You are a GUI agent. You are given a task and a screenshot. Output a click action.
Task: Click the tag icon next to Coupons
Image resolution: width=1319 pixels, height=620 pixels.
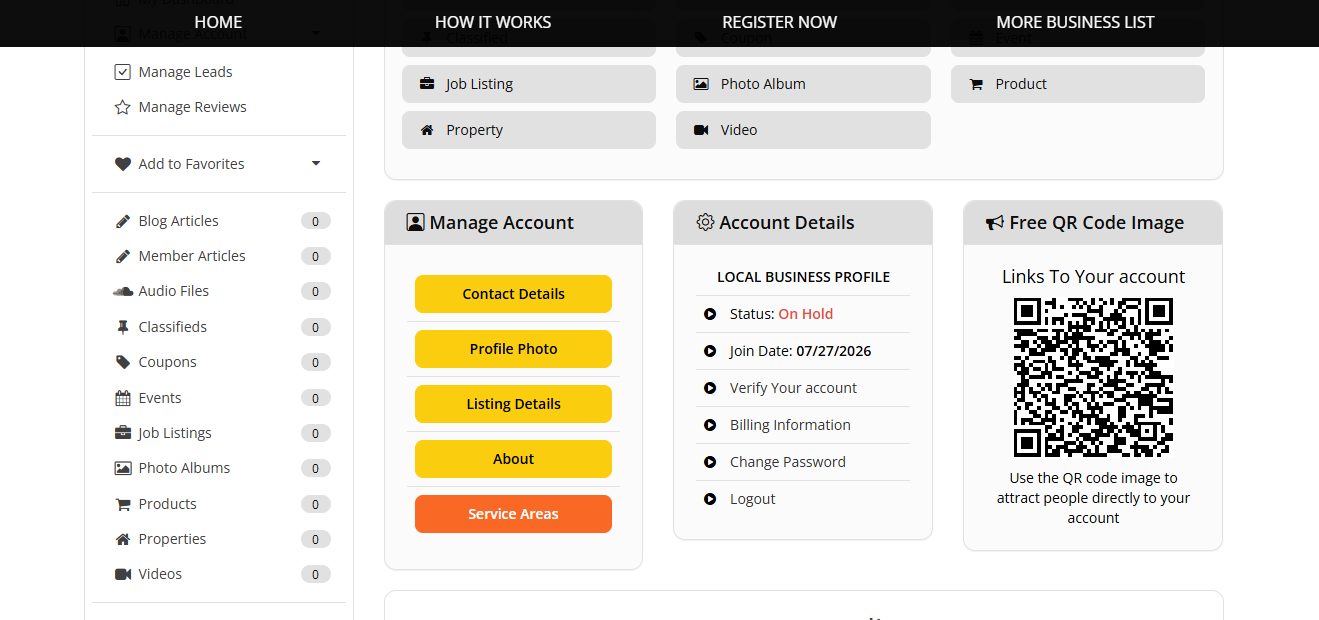[123, 362]
